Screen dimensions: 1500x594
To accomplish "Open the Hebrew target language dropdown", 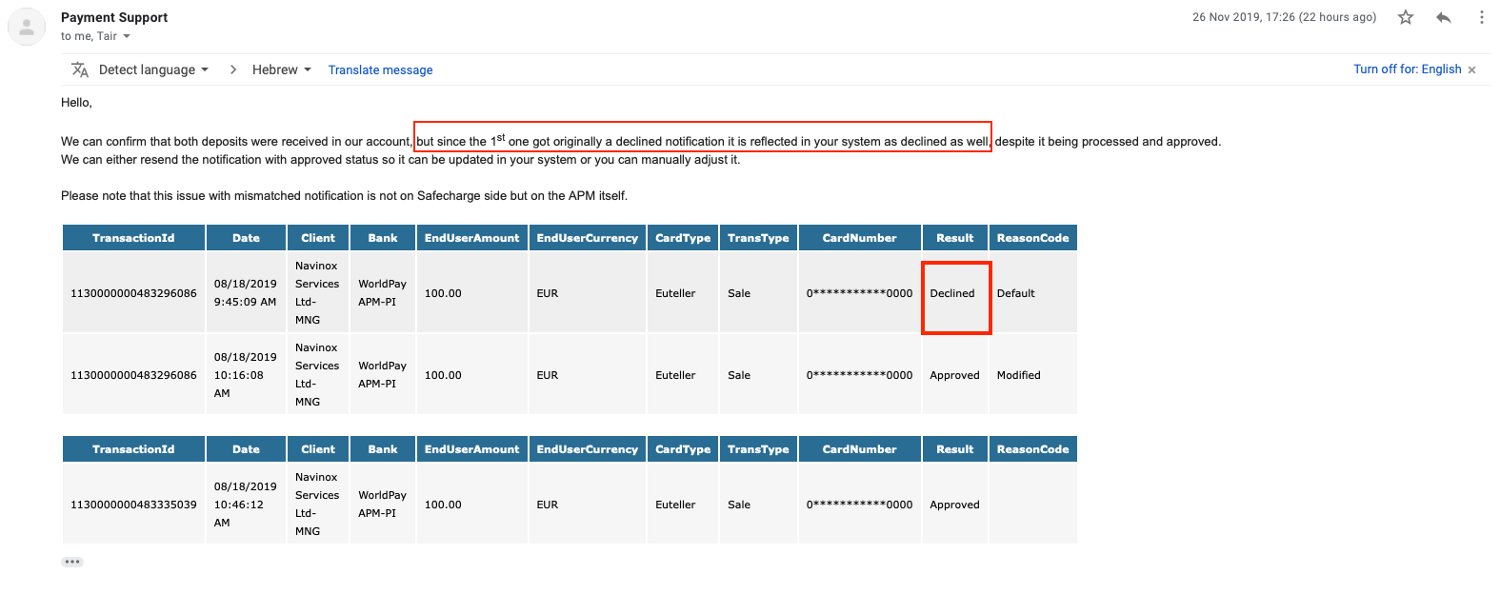I will (x=282, y=70).
